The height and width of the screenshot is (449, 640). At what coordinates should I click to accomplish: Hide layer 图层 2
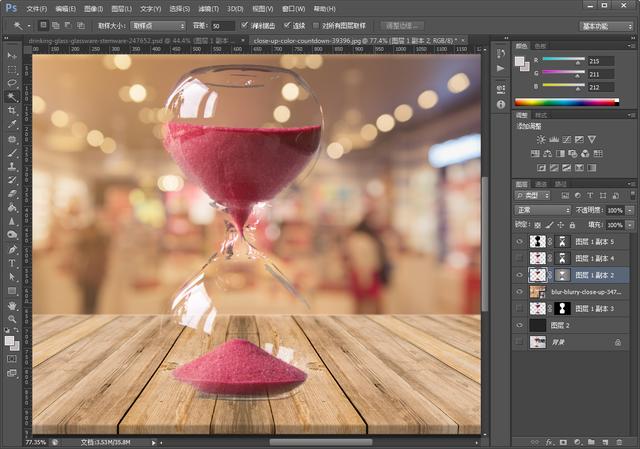[x=519, y=325]
